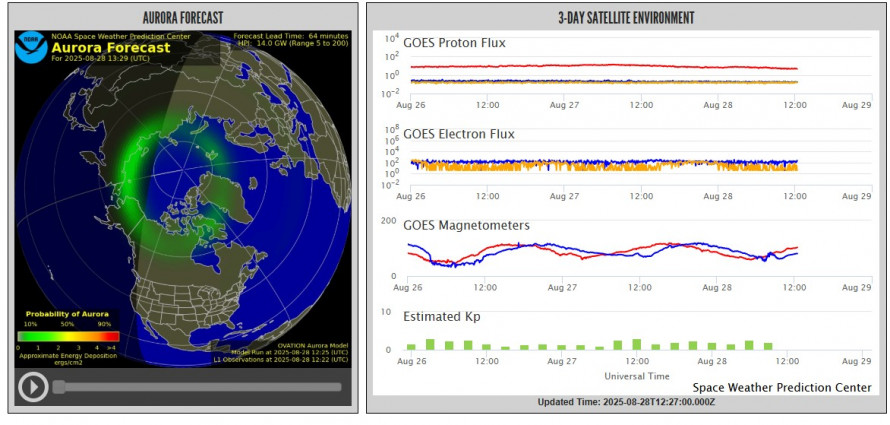890x425 pixels.
Task: Play the aurora forecast animation
Action: [x=33, y=387]
